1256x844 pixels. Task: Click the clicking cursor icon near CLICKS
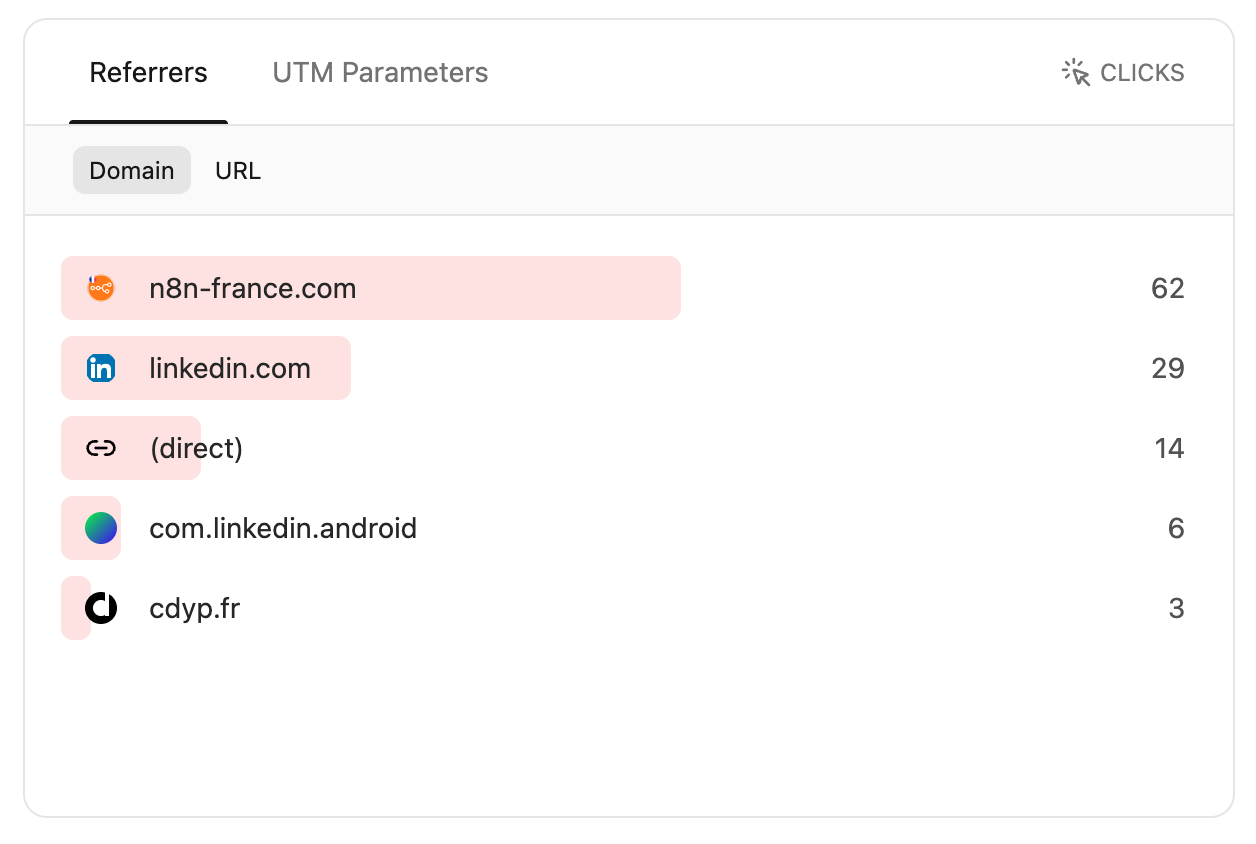click(1073, 71)
